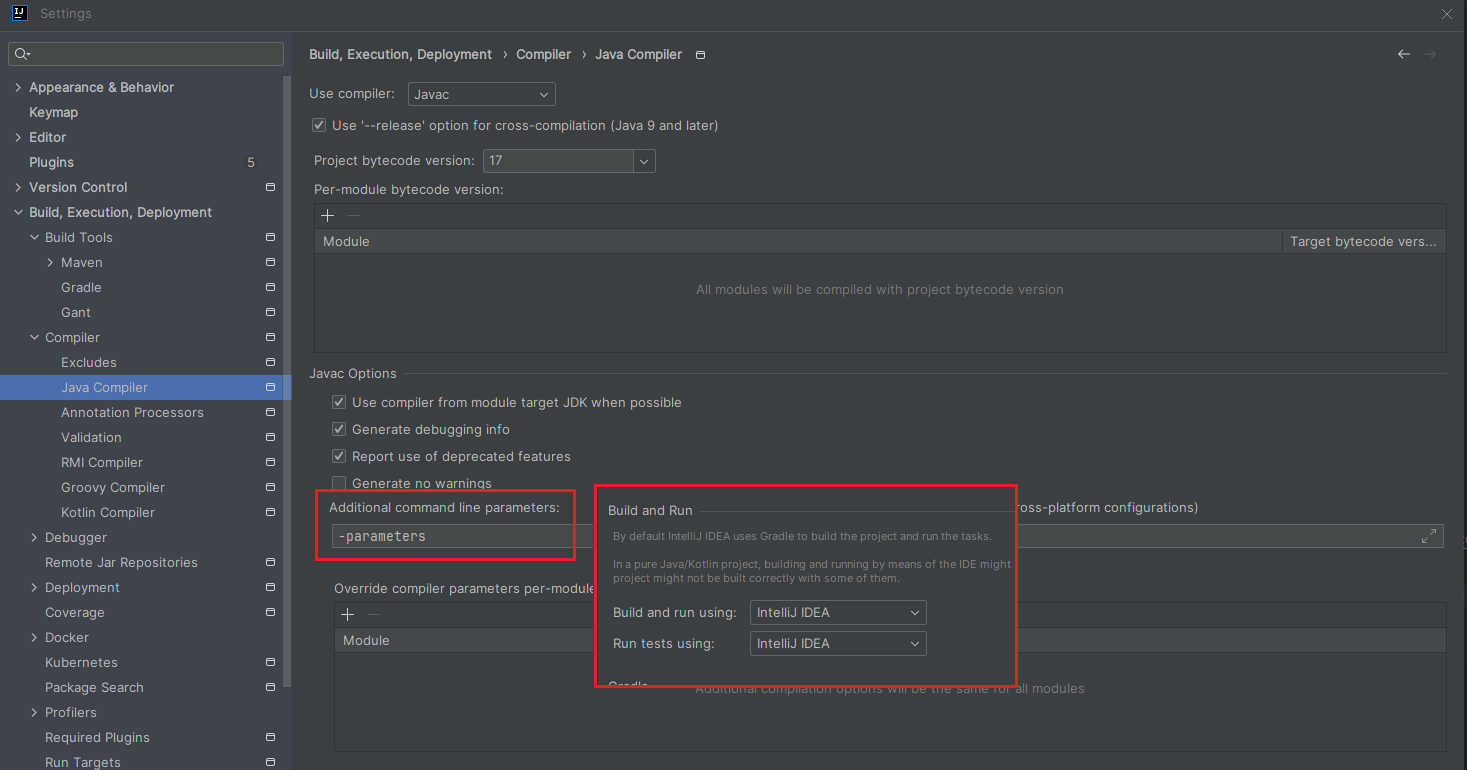Open Plugins settings page
Screen dimensions: 1467x770
(x=50, y=162)
